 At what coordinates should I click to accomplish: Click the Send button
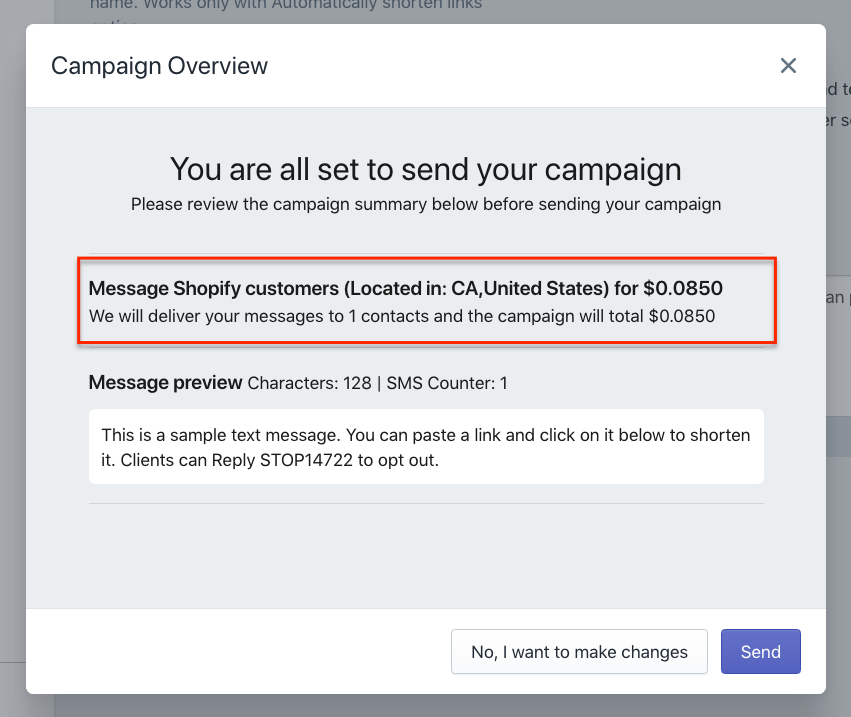760,651
